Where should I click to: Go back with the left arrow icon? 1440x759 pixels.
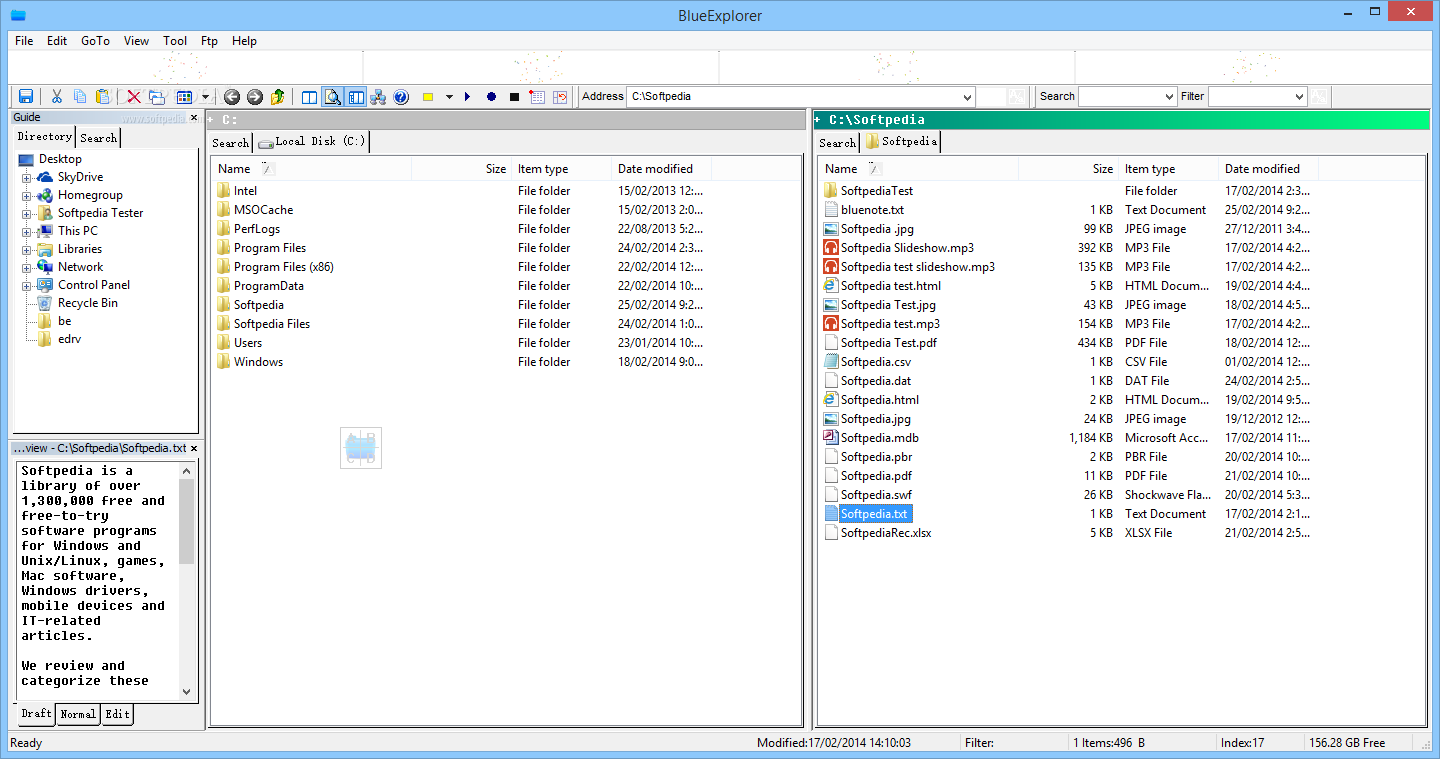point(232,97)
